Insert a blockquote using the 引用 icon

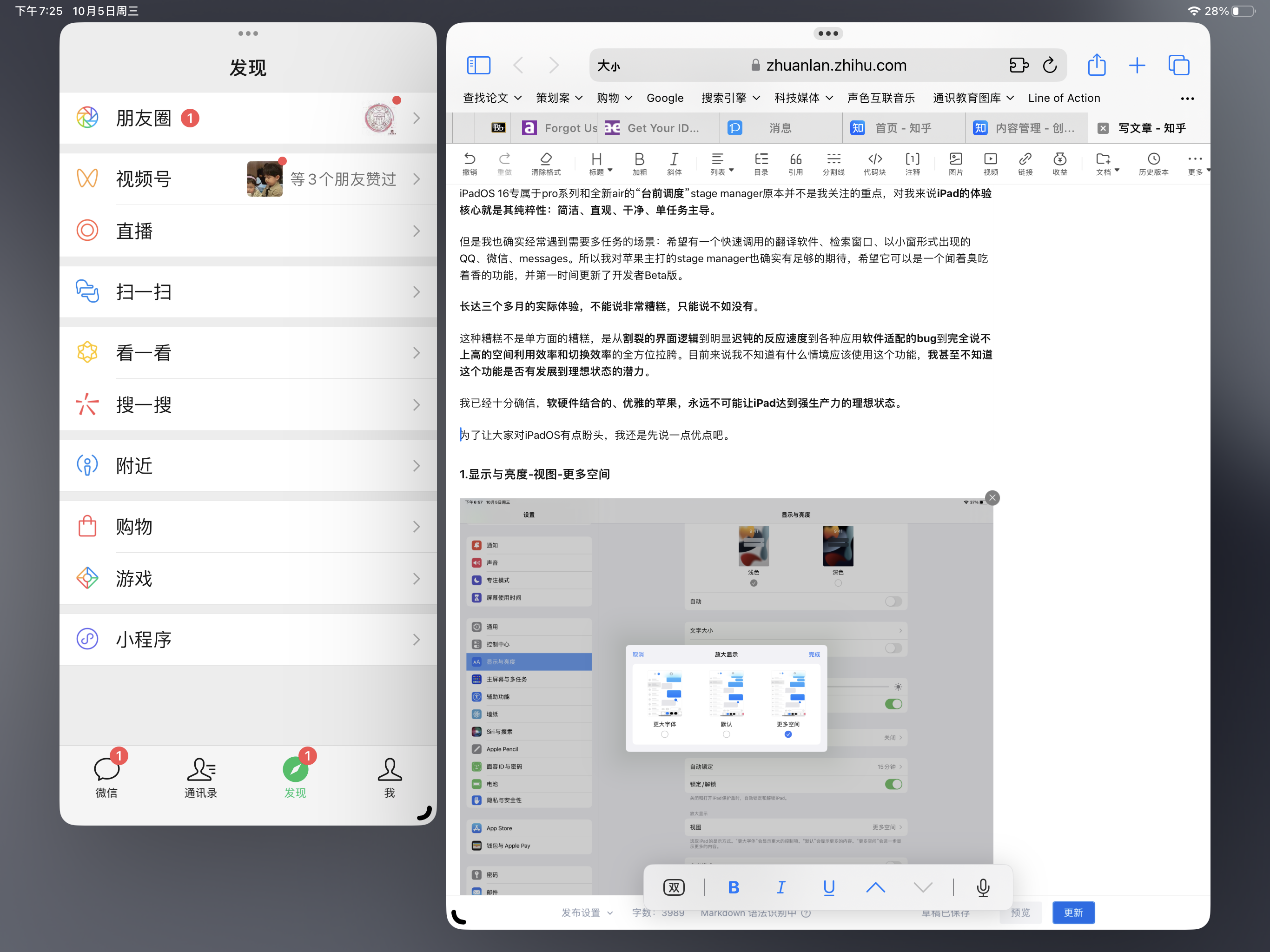796,163
